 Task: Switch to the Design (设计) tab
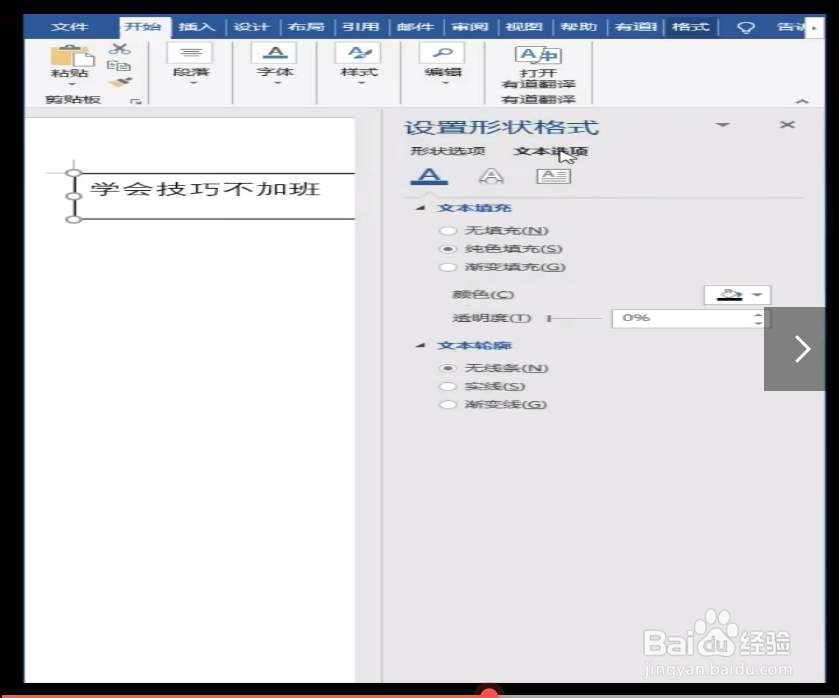[251, 27]
